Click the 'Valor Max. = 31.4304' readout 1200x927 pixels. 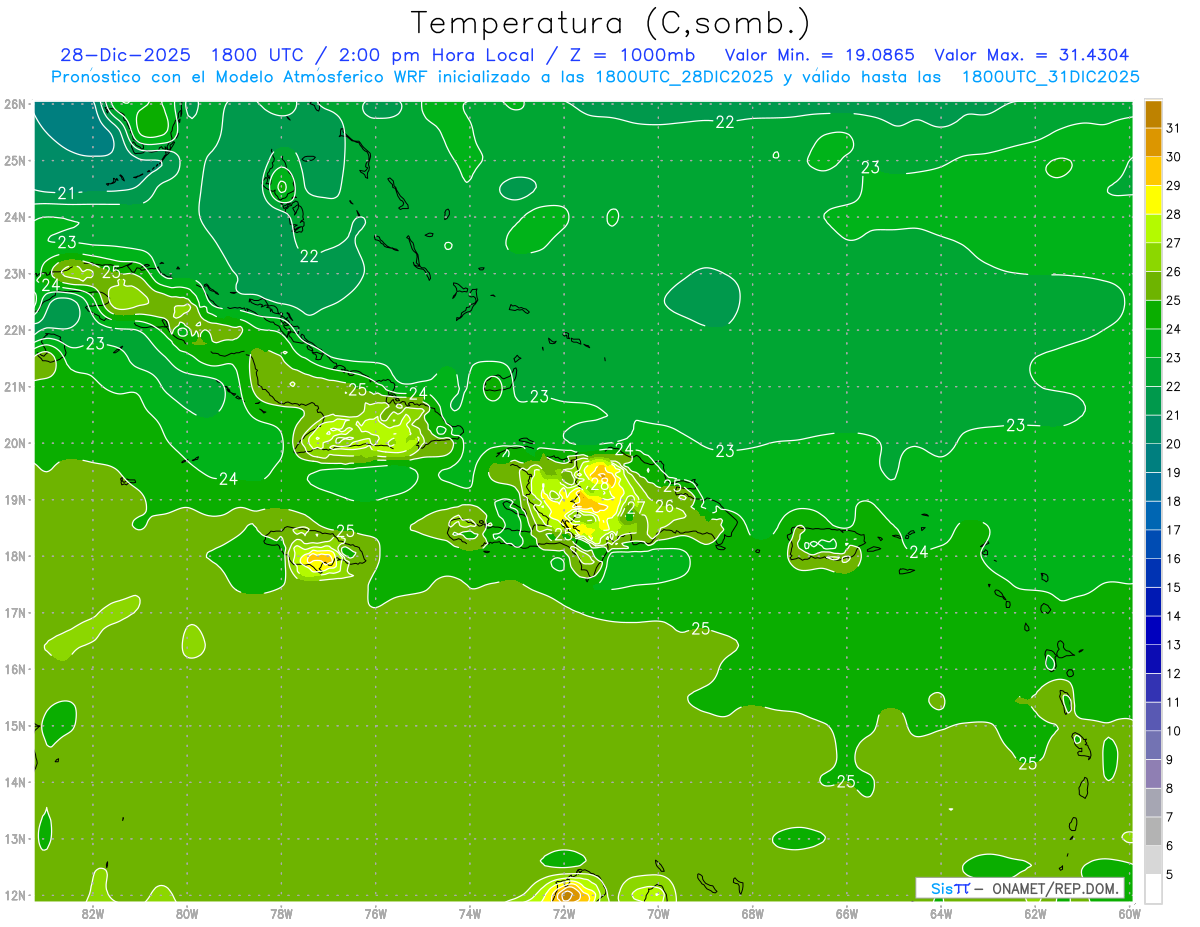tap(1032, 55)
